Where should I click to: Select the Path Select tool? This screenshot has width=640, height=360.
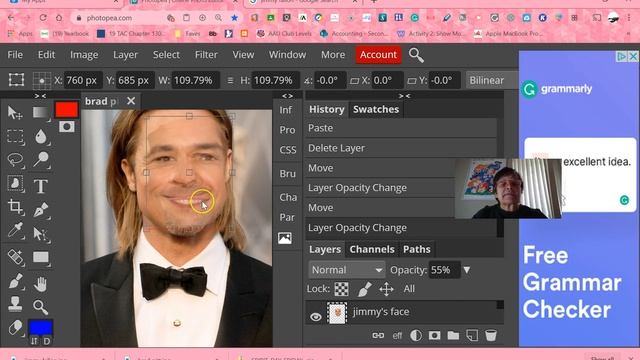[x=40, y=234]
